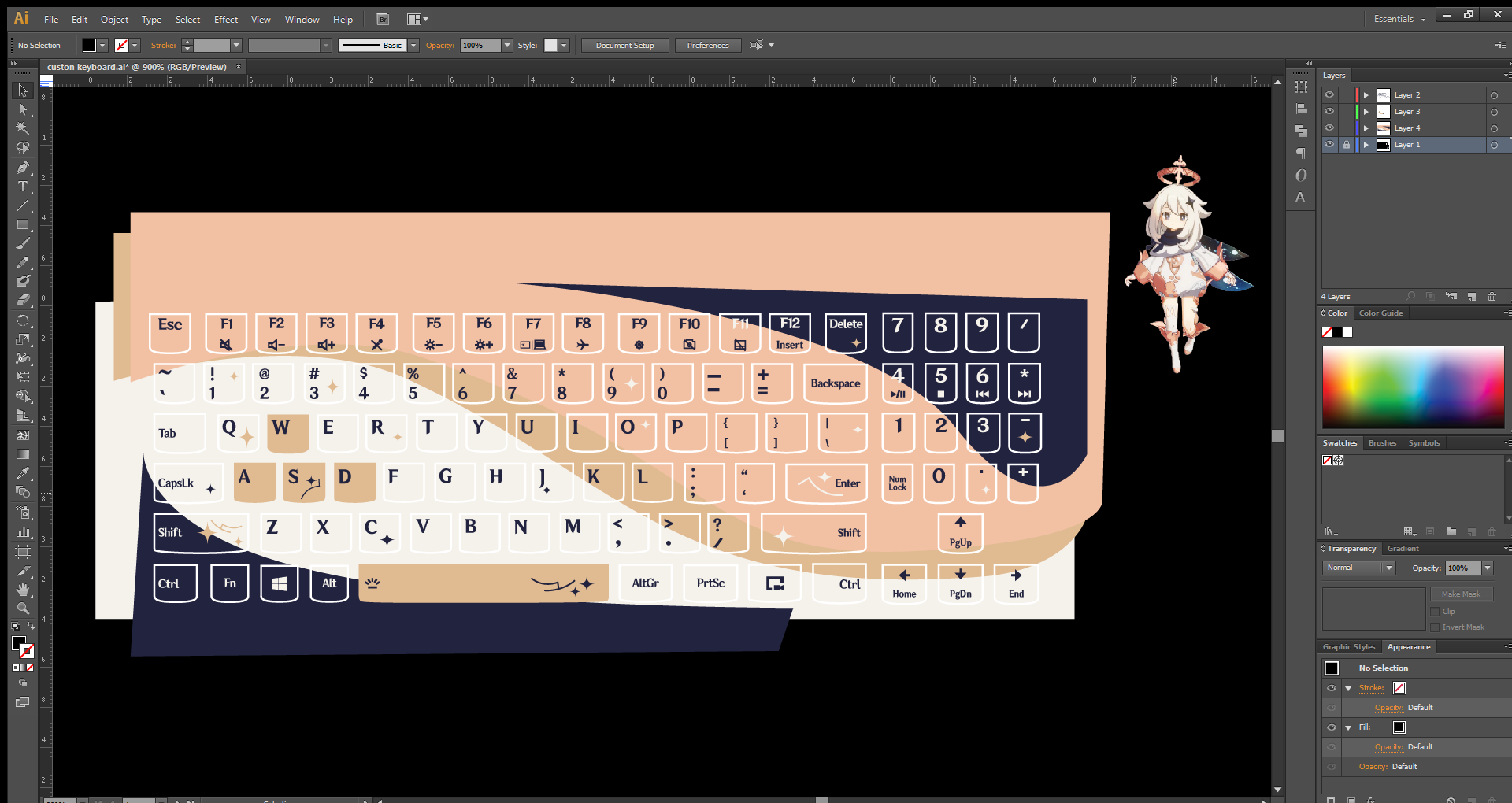Pick a color from the Color panel spectrum

(x=1414, y=386)
